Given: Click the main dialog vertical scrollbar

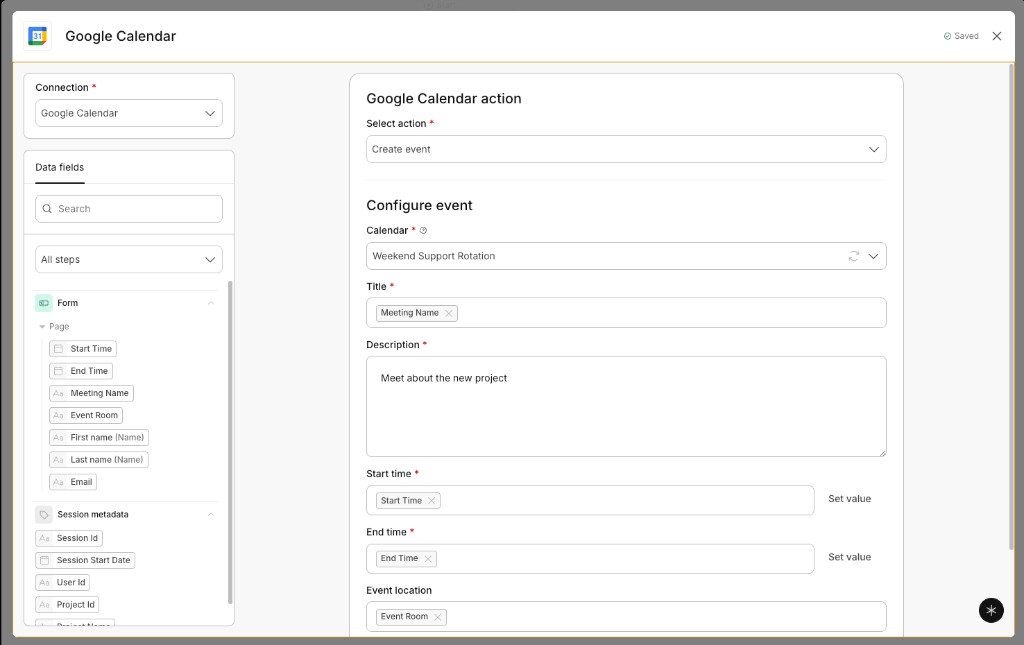Looking at the screenshot, I should coord(1012,307).
